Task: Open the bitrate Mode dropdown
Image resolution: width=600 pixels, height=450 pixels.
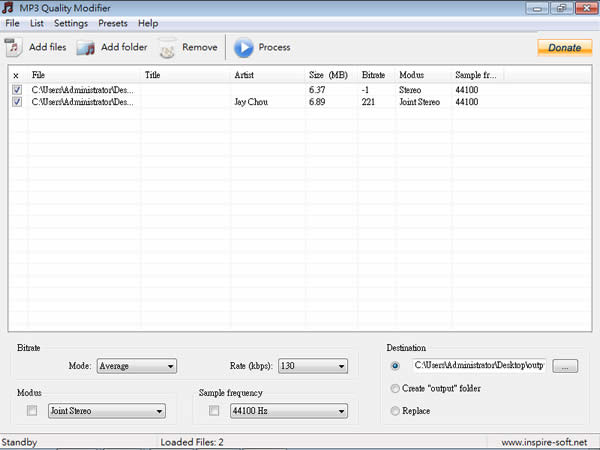Action: coord(136,366)
